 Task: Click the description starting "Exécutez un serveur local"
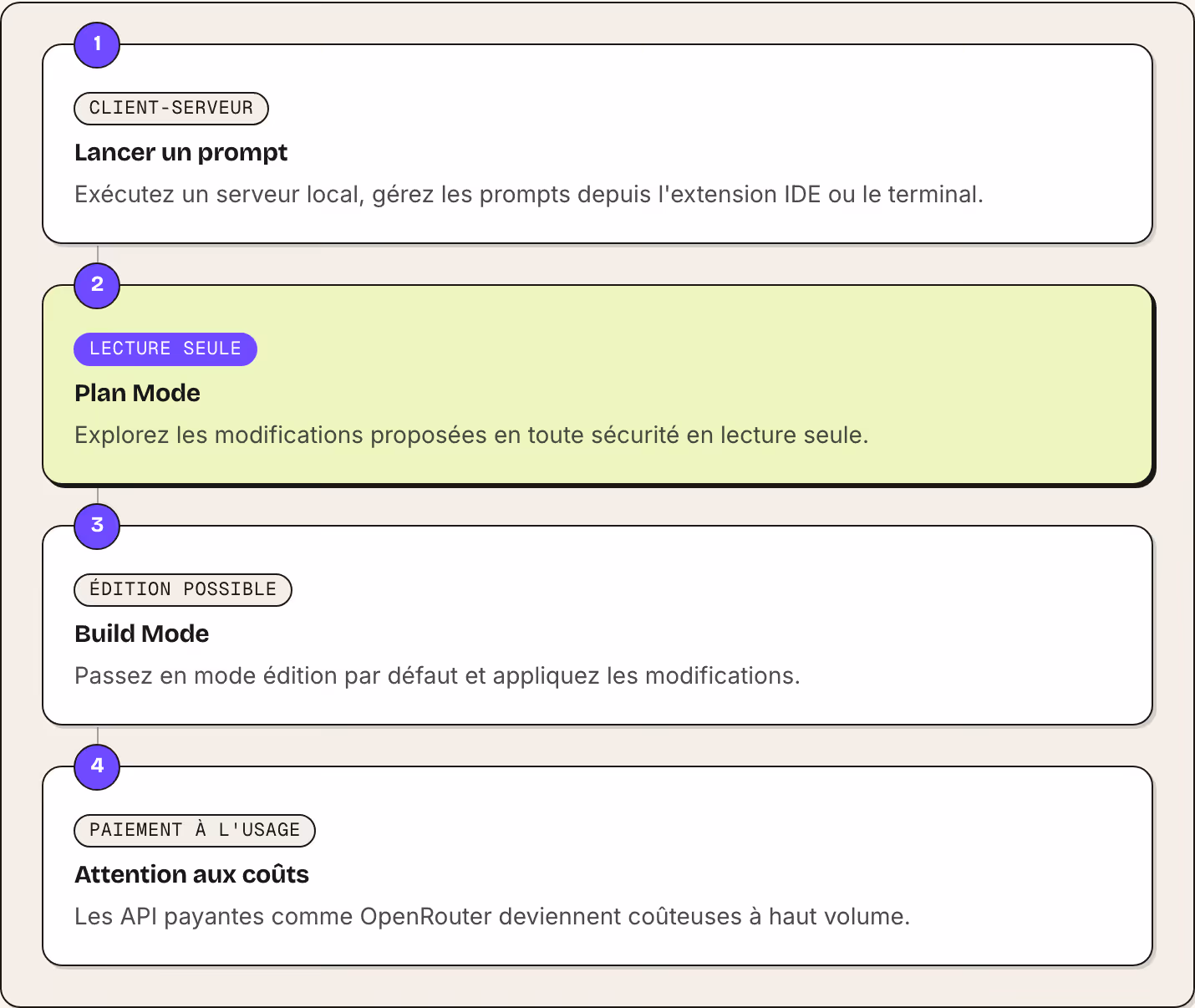pyautogui.click(x=529, y=194)
